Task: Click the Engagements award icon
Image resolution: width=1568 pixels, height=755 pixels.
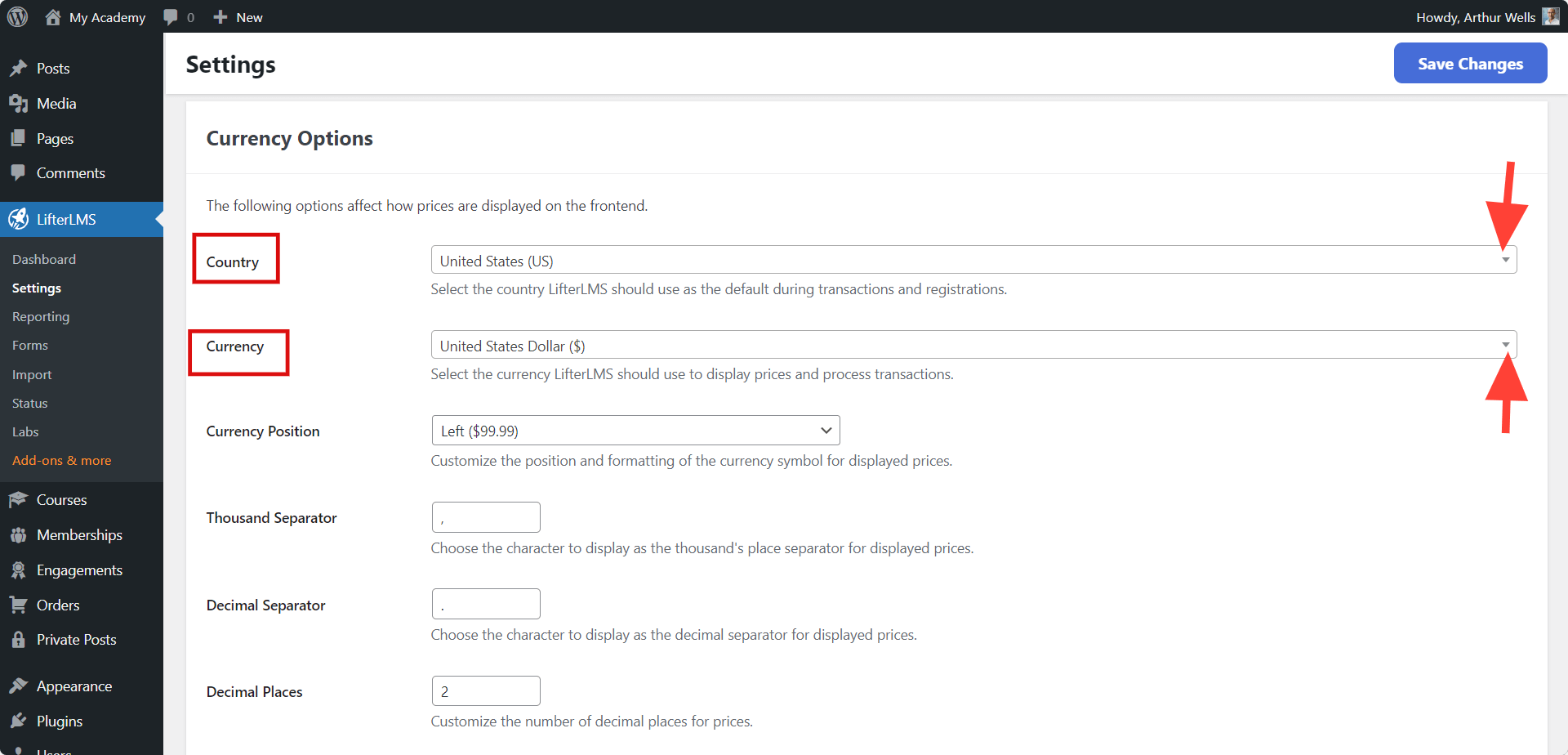Action: [18, 570]
